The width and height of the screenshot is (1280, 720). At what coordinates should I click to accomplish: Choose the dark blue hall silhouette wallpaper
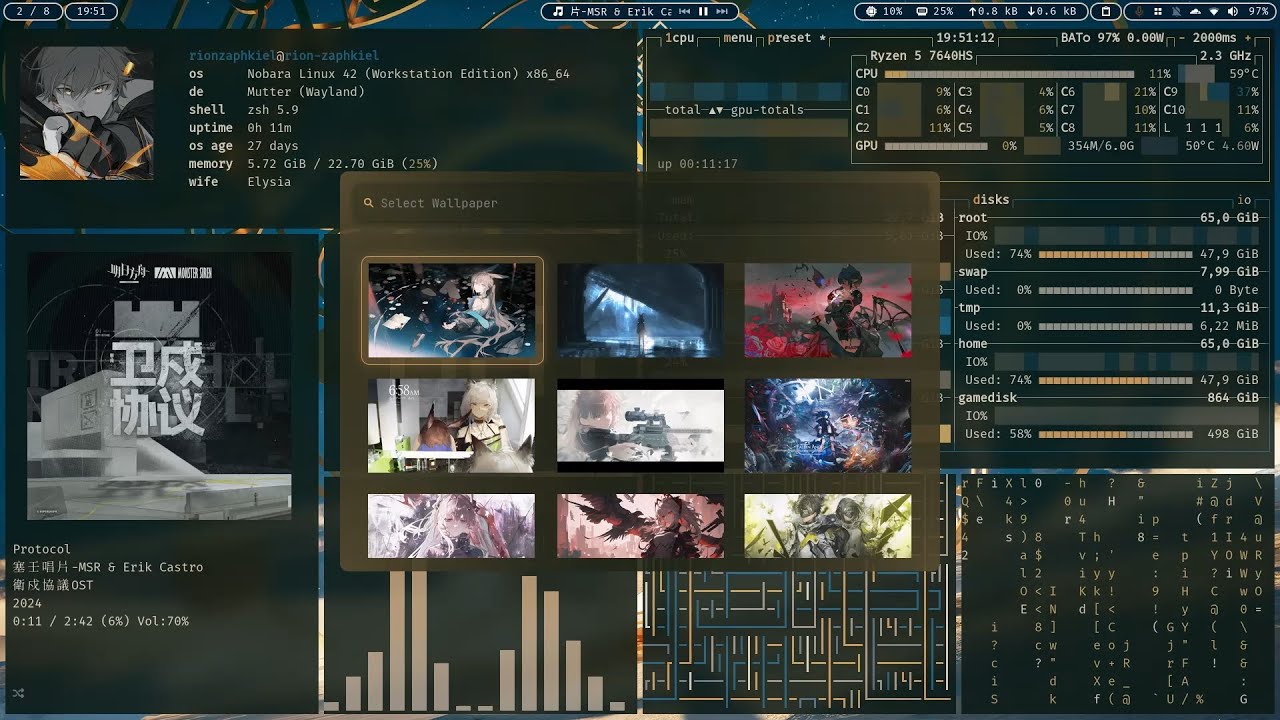pos(640,310)
